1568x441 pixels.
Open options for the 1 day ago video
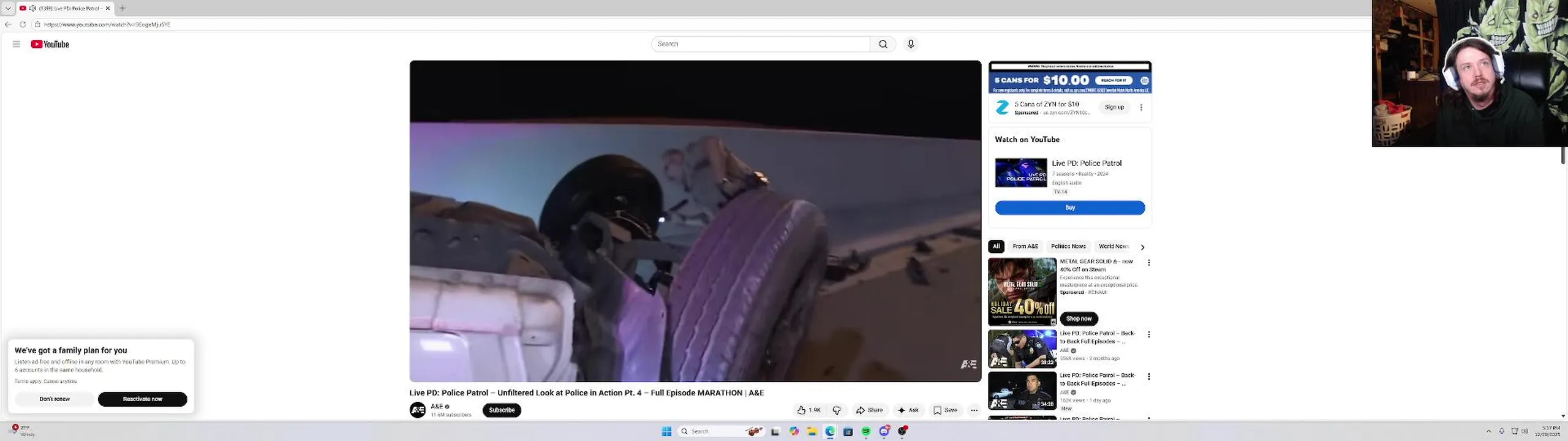[x=1149, y=377]
